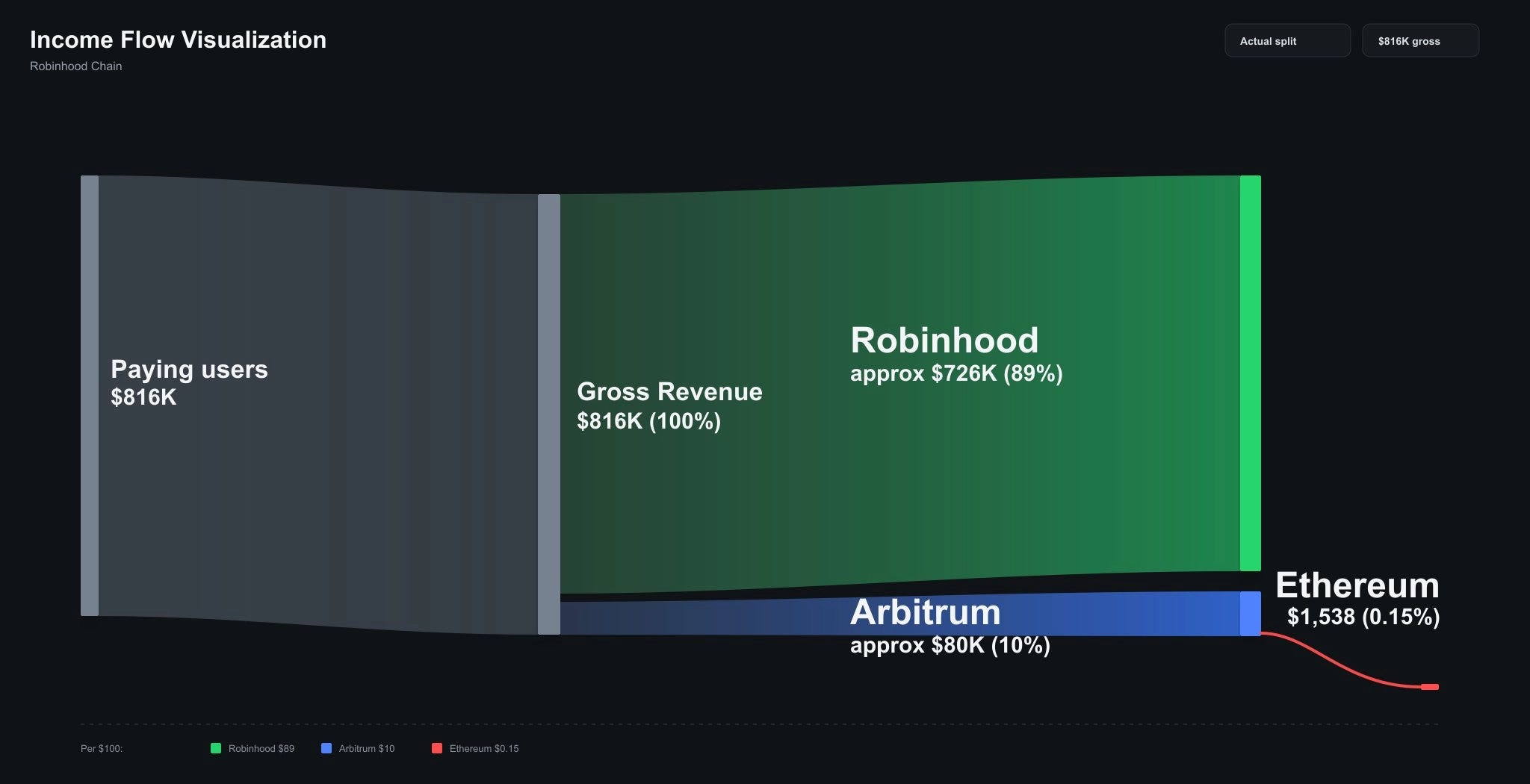Click the "Per $100:" legend heading
Screen dimensions: 1530x784
tap(102, 748)
